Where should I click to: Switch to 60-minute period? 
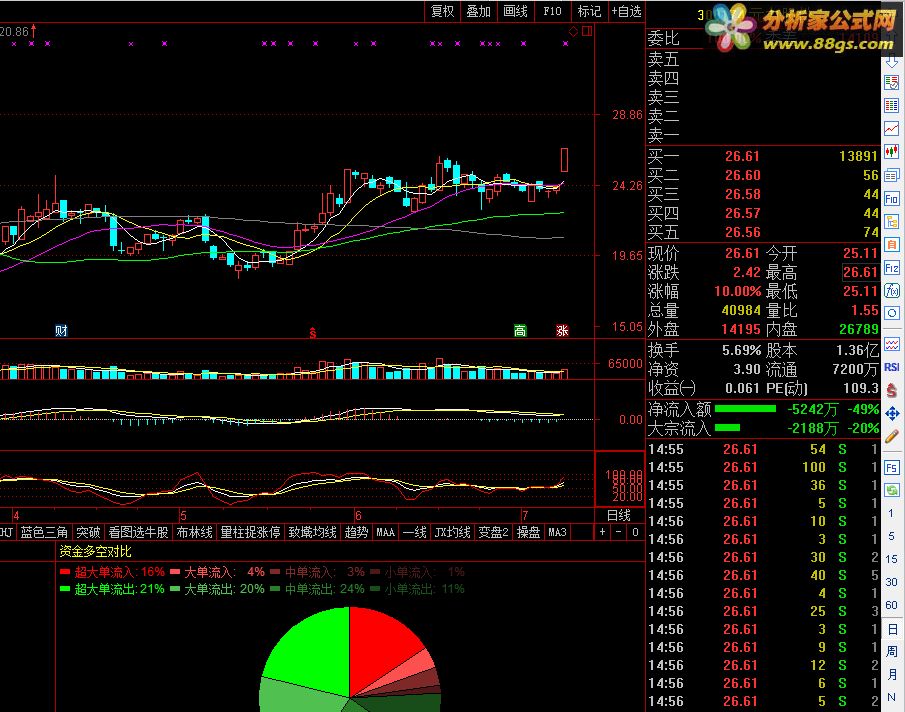[x=891, y=605]
